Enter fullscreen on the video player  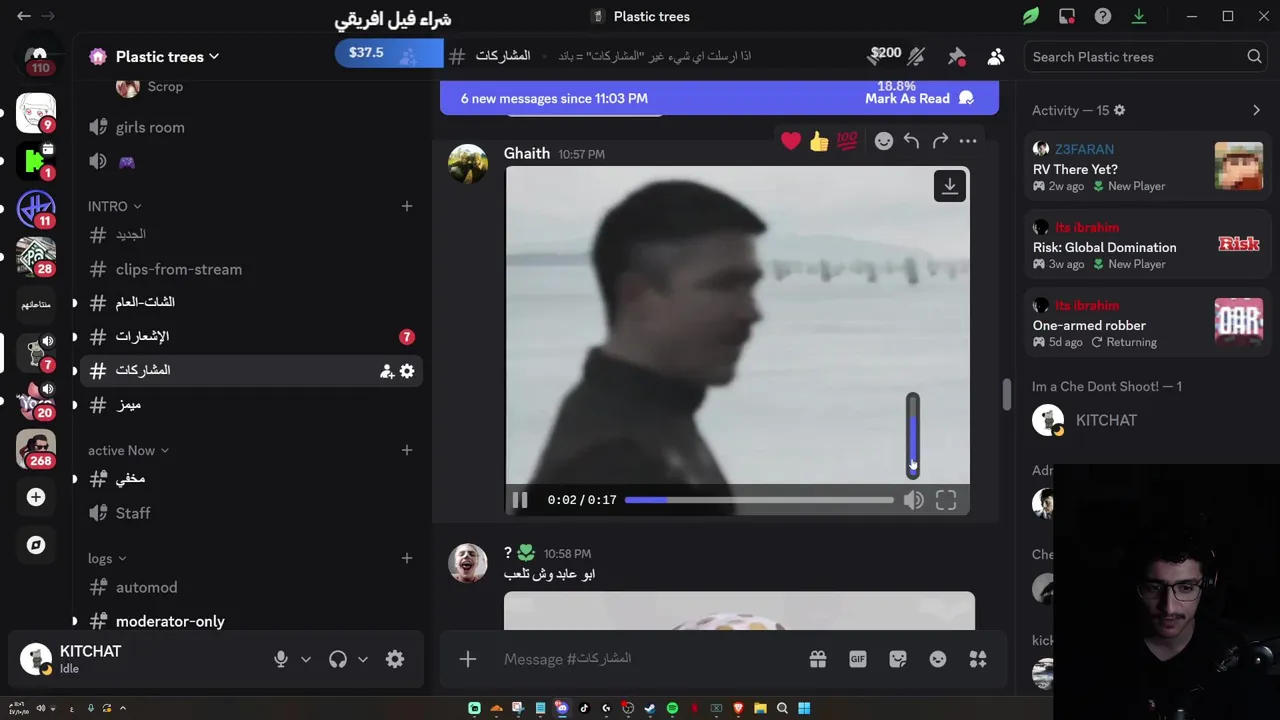[x=946, y=500]
